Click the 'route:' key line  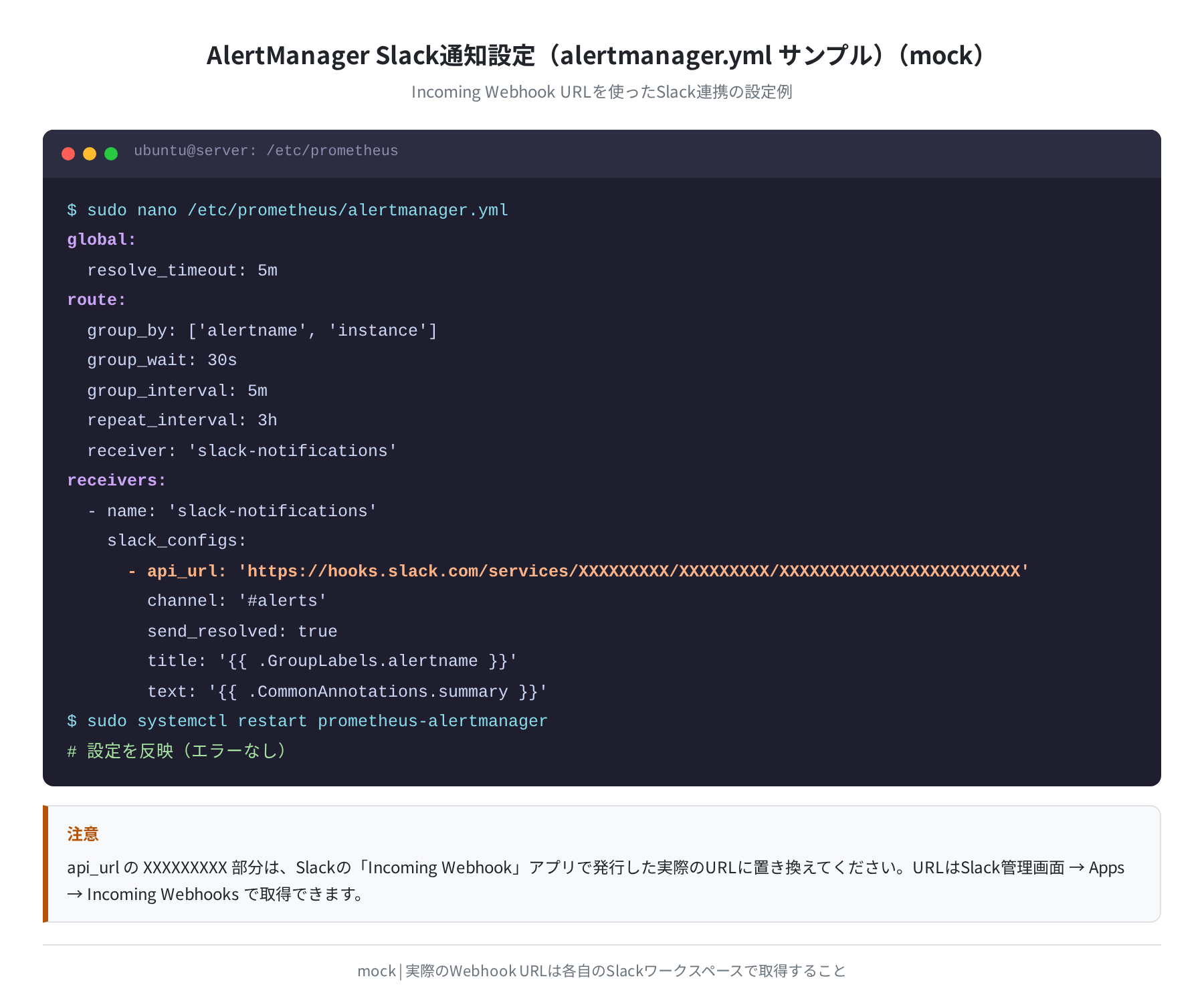click(96, 300)
